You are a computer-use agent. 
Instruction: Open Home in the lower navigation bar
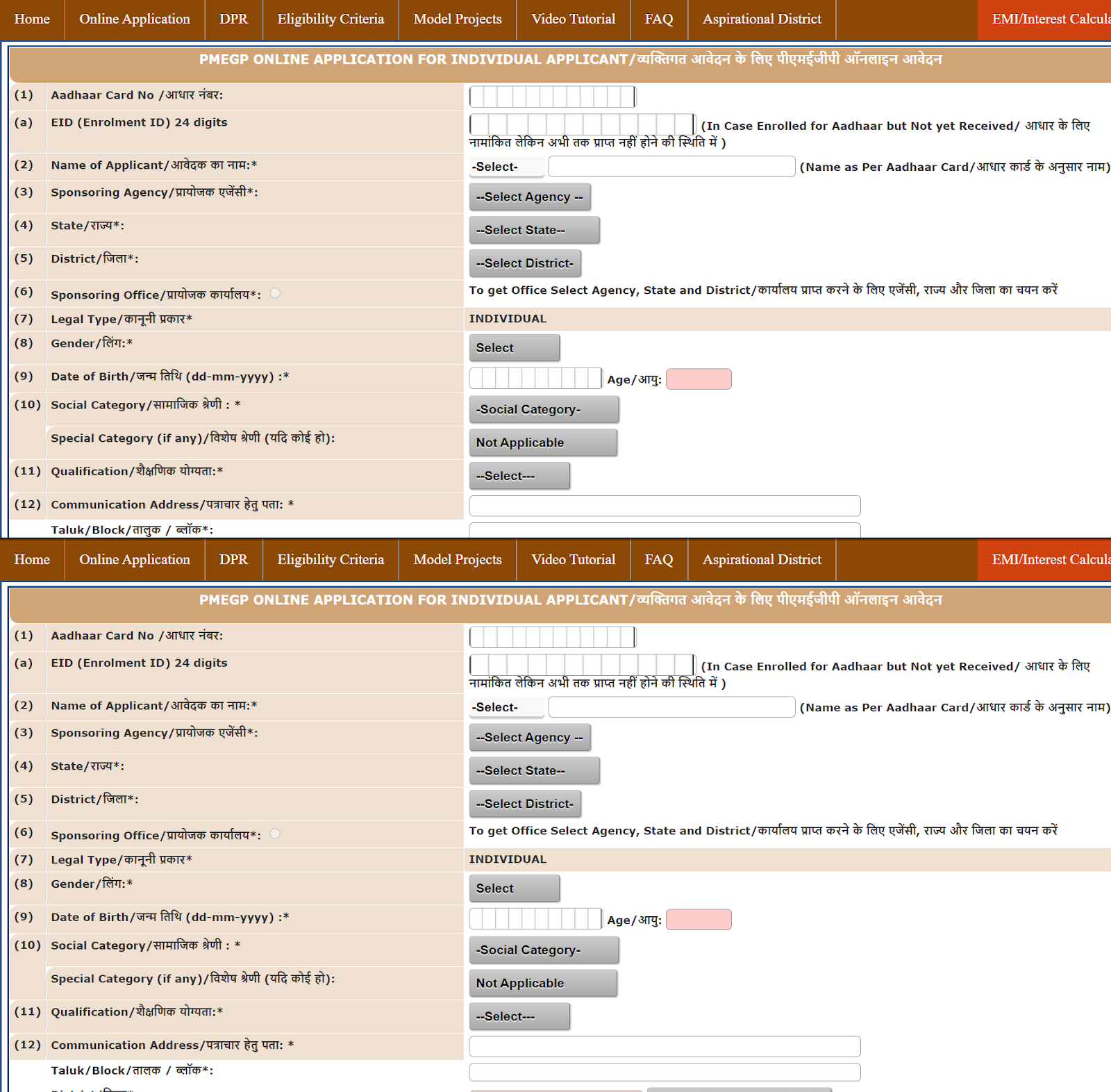(x=32, y=560)
